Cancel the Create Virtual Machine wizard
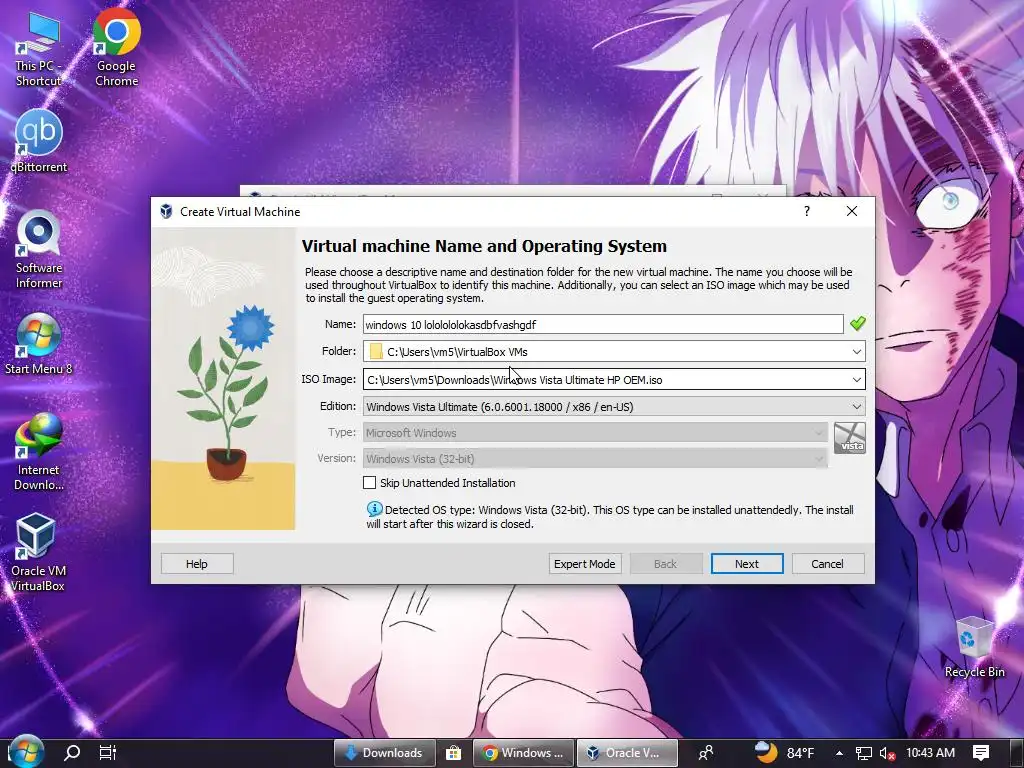The image size is (1024, 768). [x=827, y=564]
